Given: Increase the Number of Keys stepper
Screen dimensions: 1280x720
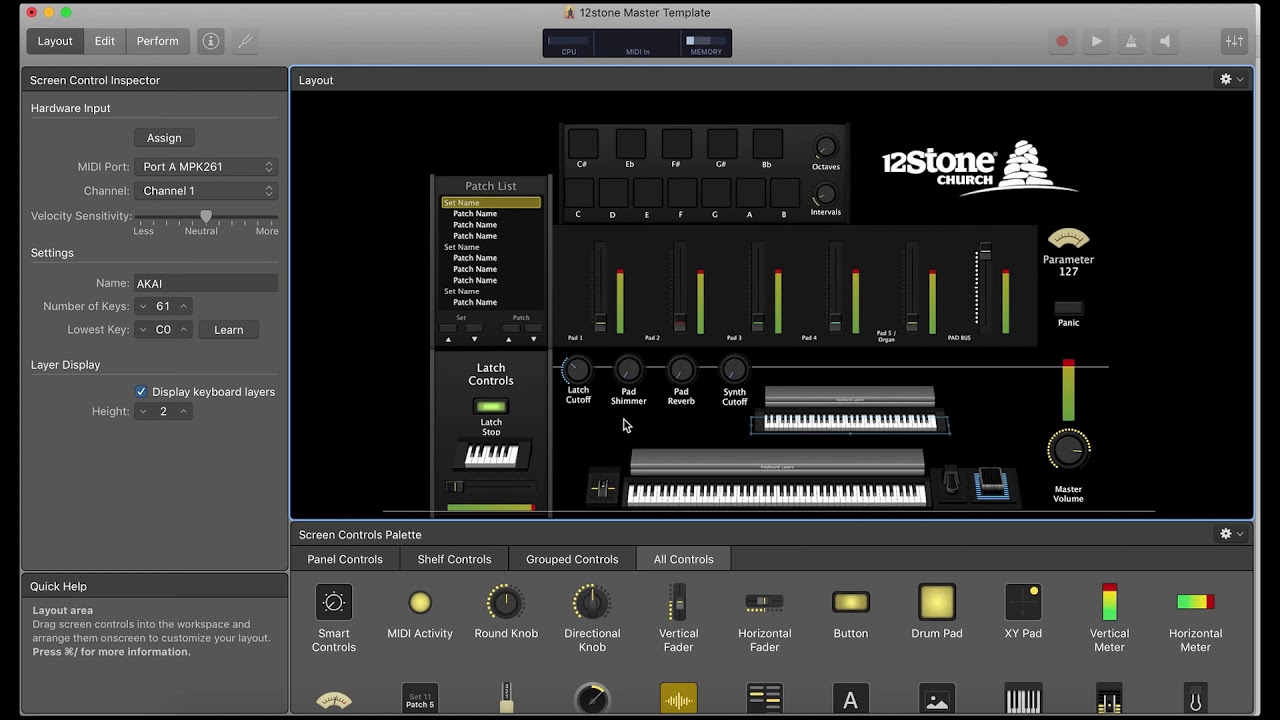Looking at the screenshot, I should 183,306.
